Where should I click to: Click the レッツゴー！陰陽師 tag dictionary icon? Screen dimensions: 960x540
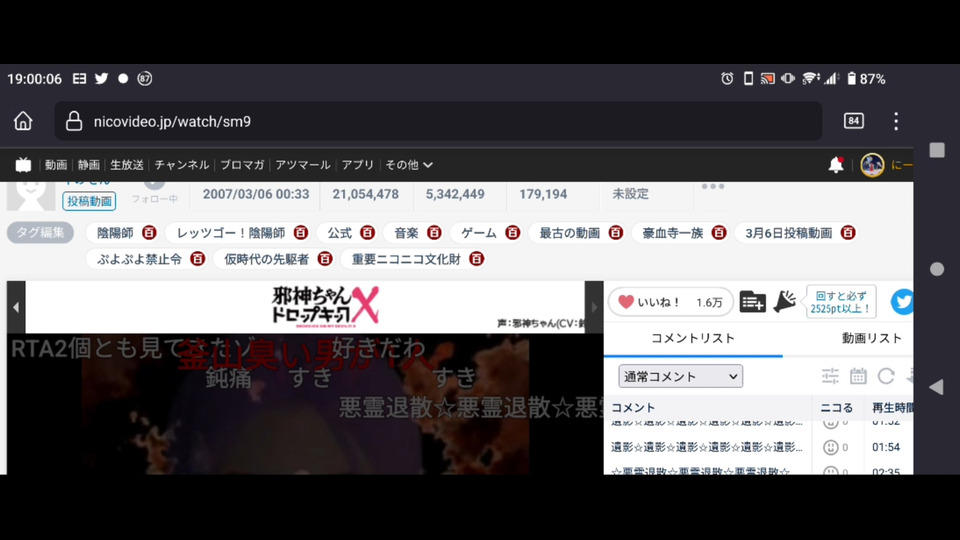tap(301, 233)
